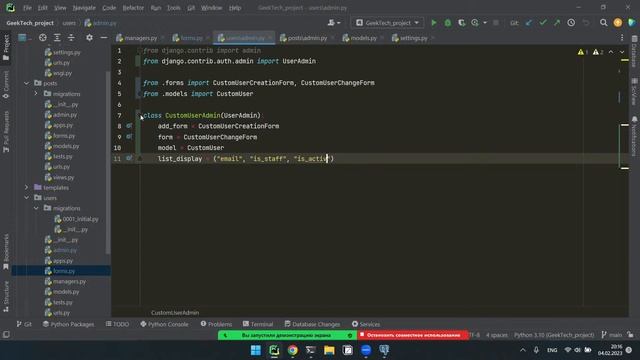The height and width of the screenshot is (360, 640).
Task: Start debugging with the bug icon
Action: coord(448,23)
